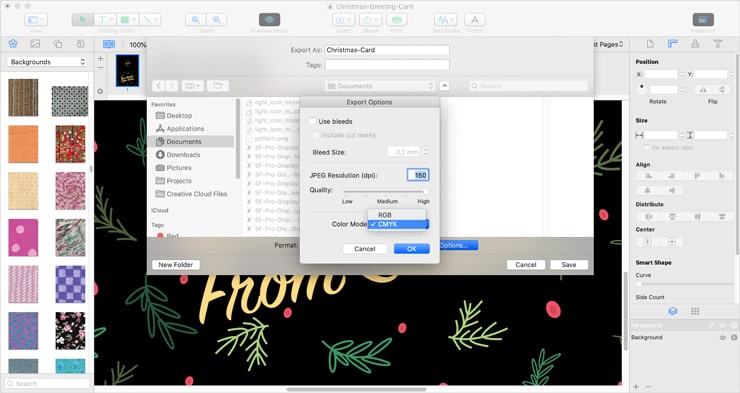Click the New Folder button
This screenshot has height=393, width=740.
[176, 265]
